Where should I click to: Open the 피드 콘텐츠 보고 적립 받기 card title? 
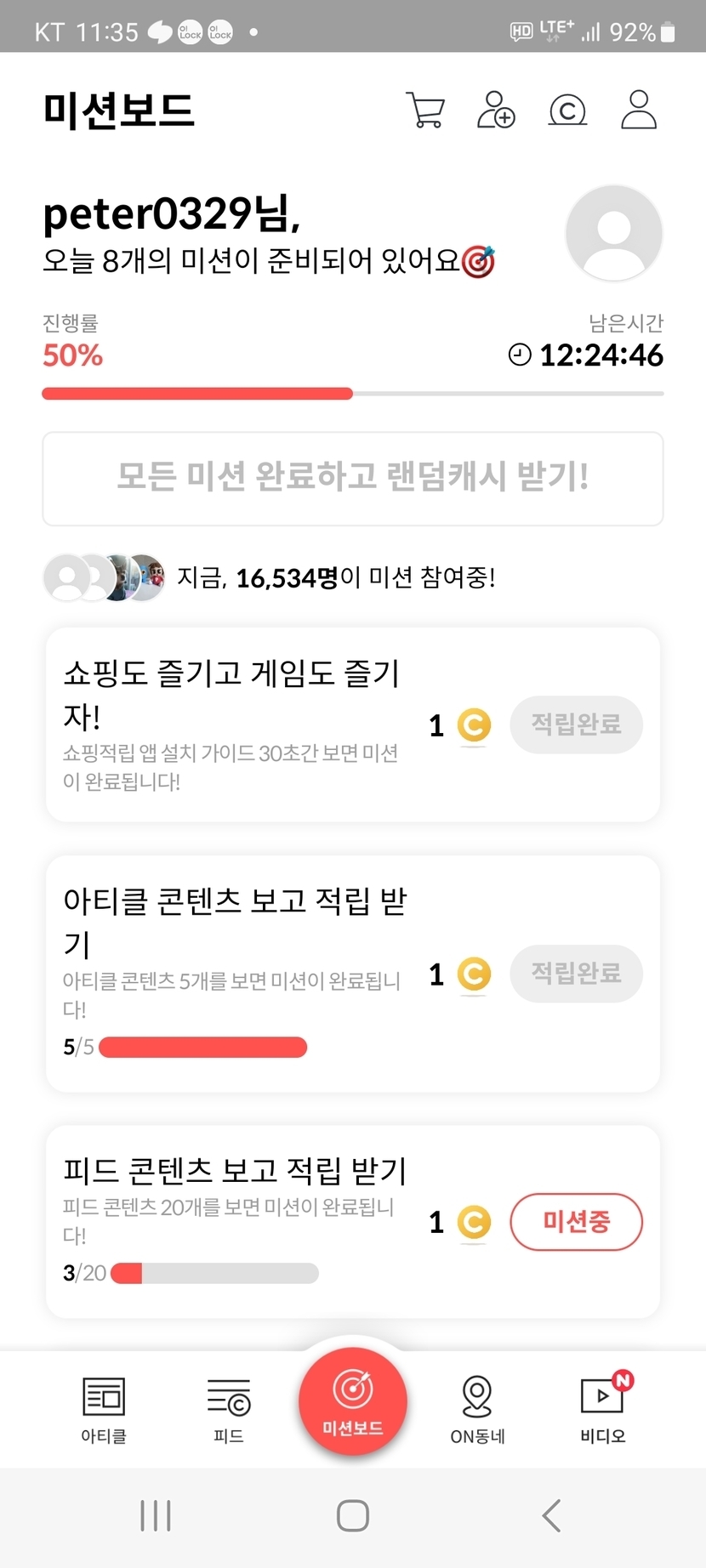(235, 1171)
